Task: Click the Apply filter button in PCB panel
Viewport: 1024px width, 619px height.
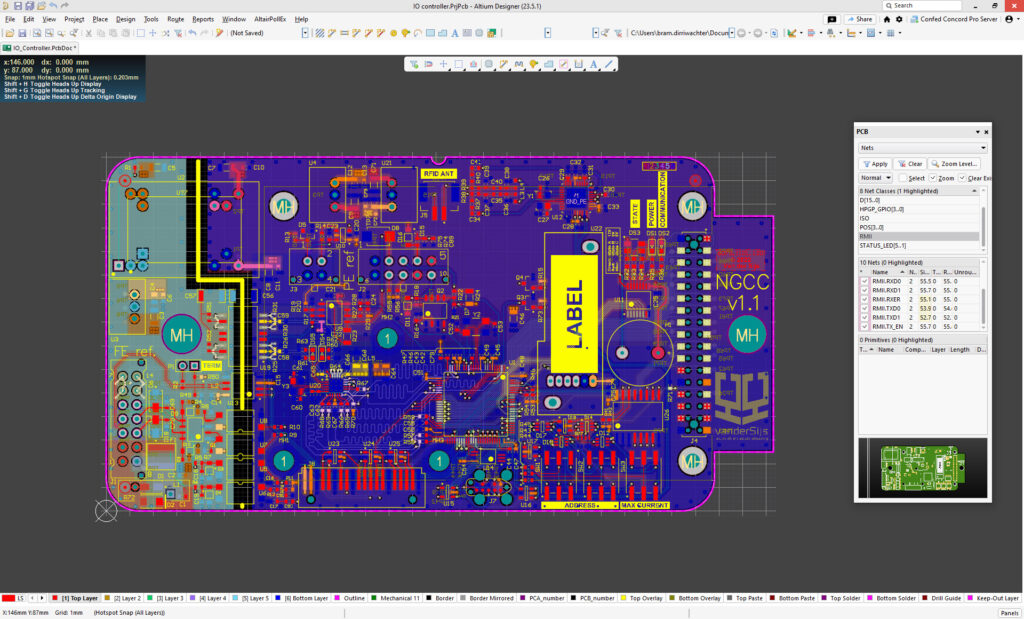Action: tap(874, 163)
